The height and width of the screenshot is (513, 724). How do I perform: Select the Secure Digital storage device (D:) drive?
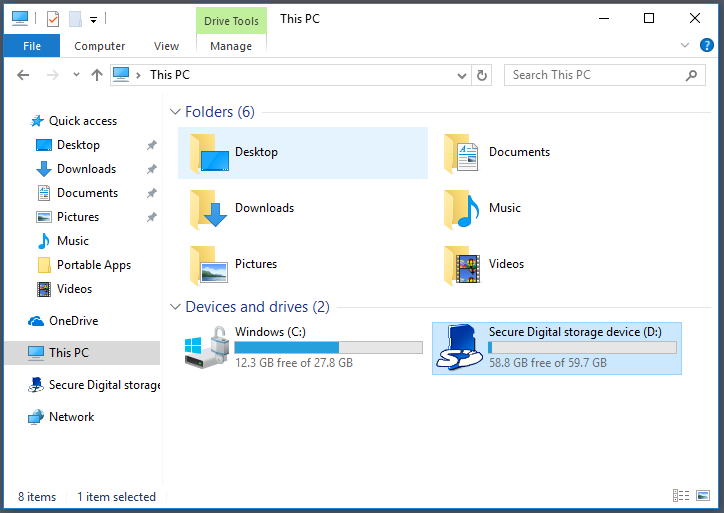(x=556, y=348)
